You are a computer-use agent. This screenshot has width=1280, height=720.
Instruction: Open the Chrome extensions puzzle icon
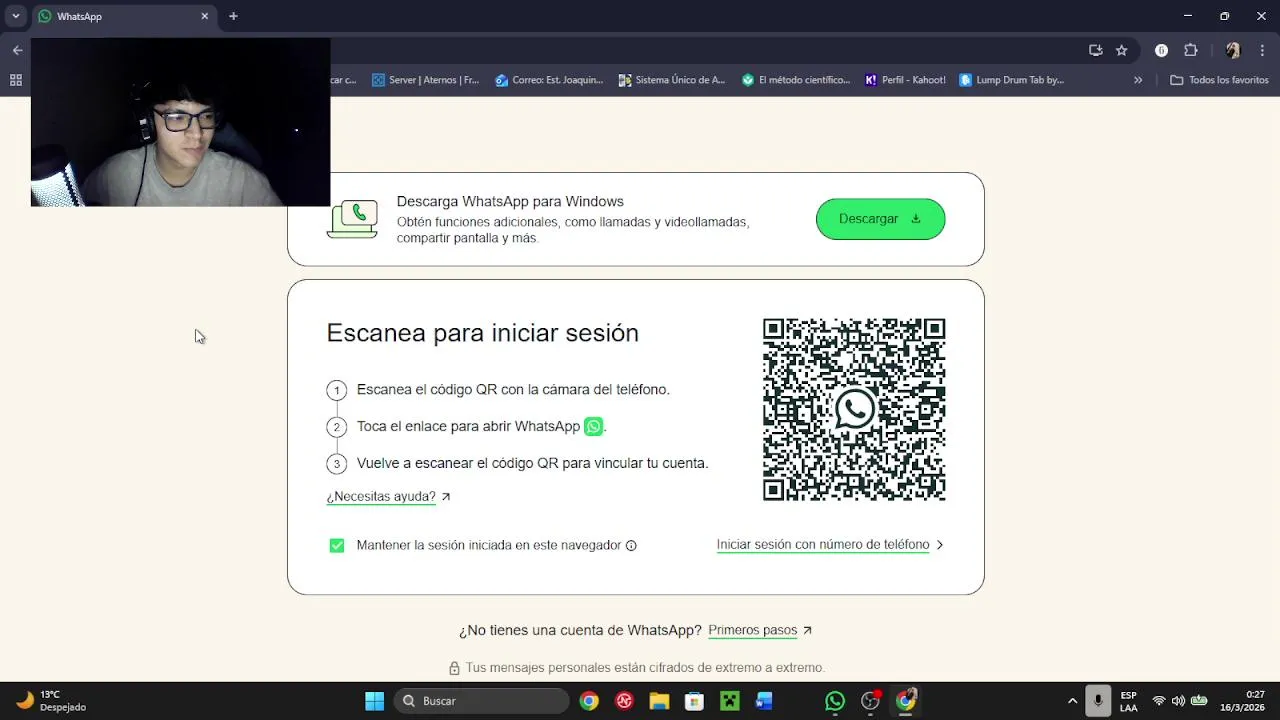point(1190,50)
